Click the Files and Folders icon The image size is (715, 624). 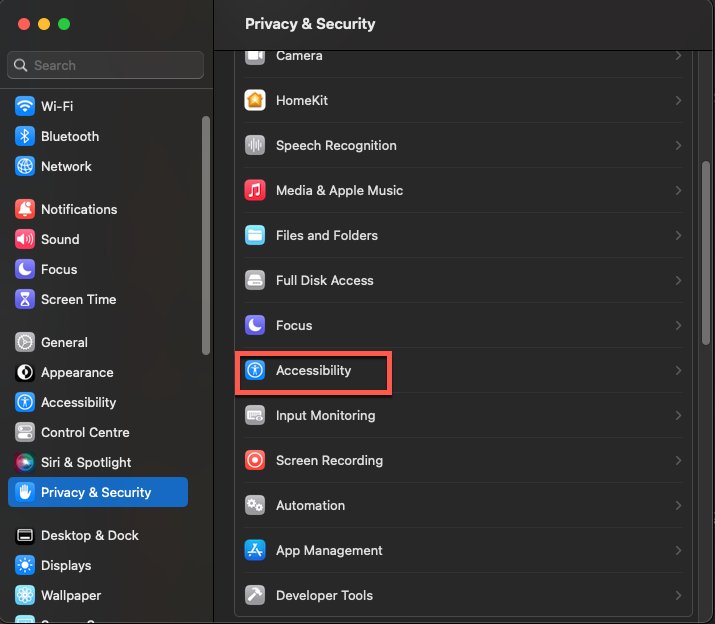coord(255,235)
